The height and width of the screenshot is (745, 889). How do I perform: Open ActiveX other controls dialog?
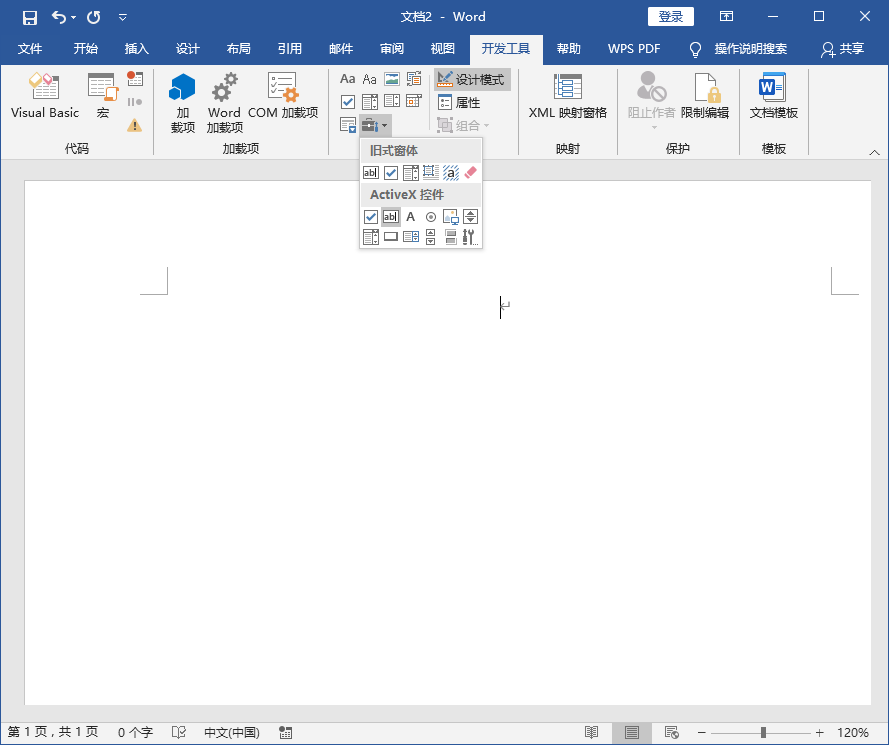(471, 237)
